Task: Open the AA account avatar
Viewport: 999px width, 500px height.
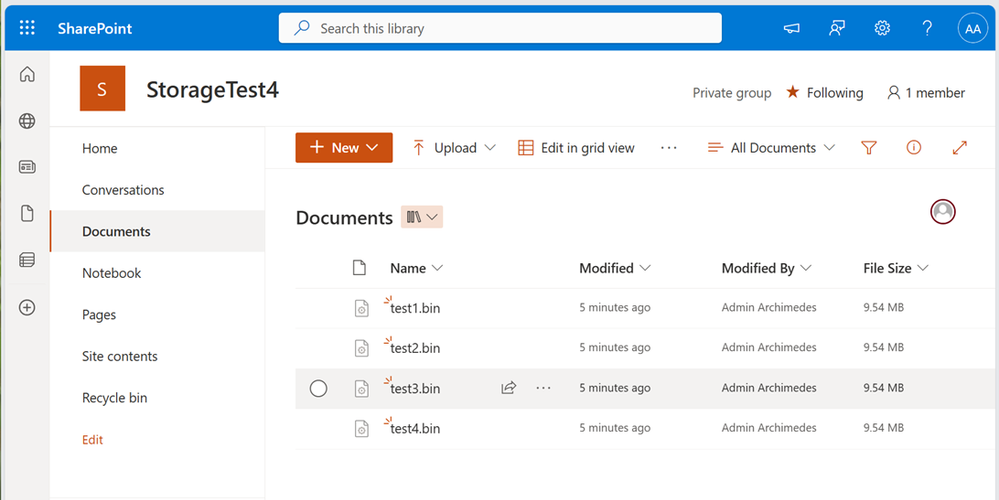Action: tap(972, 29)
